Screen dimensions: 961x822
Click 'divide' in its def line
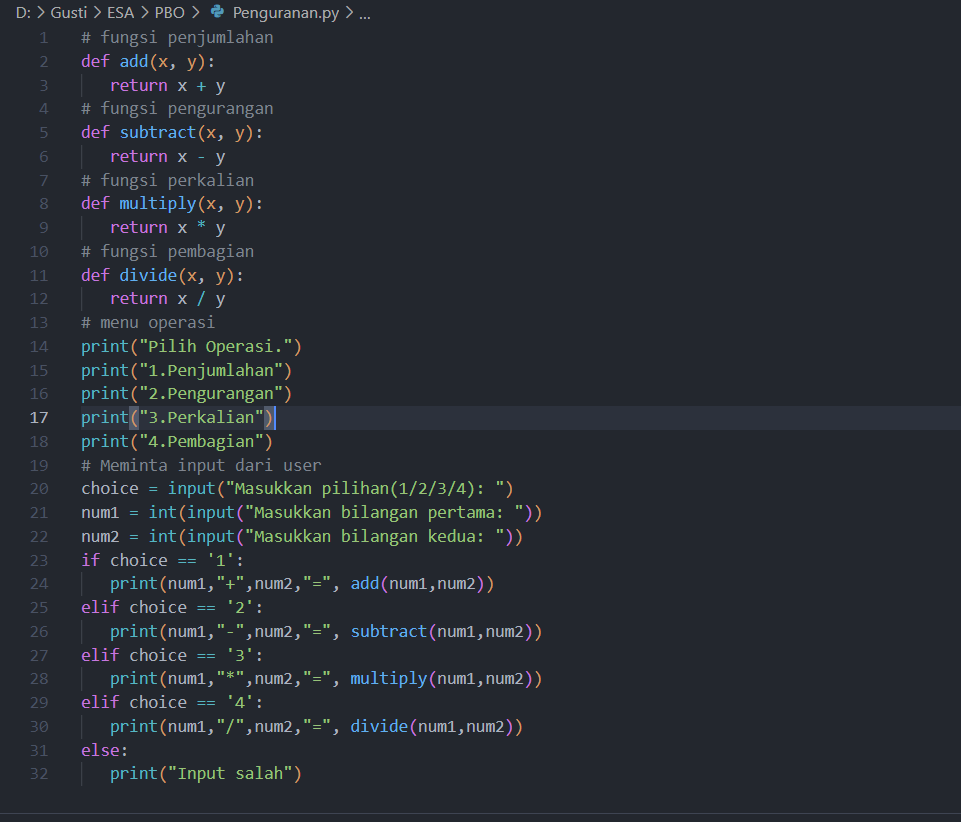(148, 276)
